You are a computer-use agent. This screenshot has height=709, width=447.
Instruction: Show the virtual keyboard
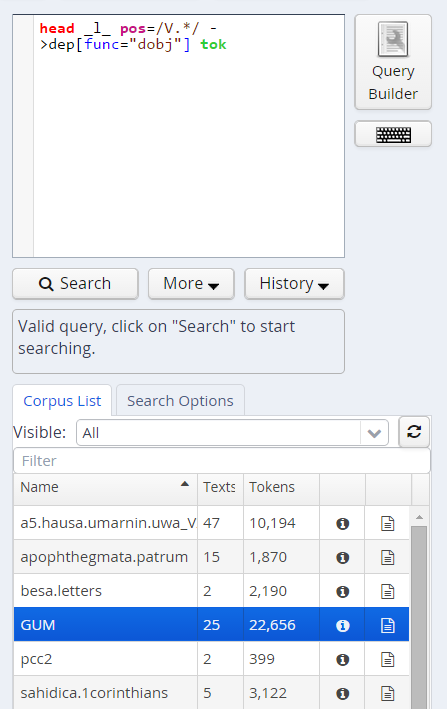click(393, 134)
